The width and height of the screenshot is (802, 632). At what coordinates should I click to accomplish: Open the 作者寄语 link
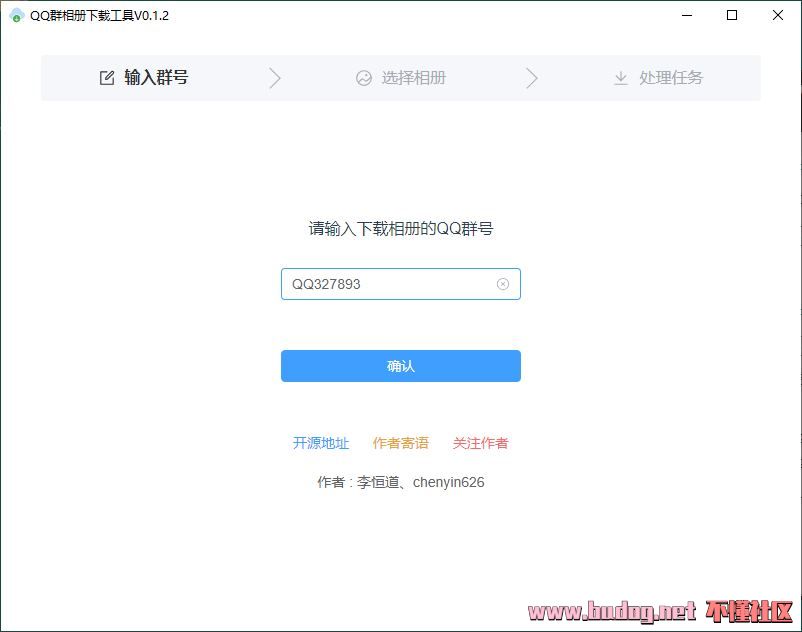pos(400,443)
